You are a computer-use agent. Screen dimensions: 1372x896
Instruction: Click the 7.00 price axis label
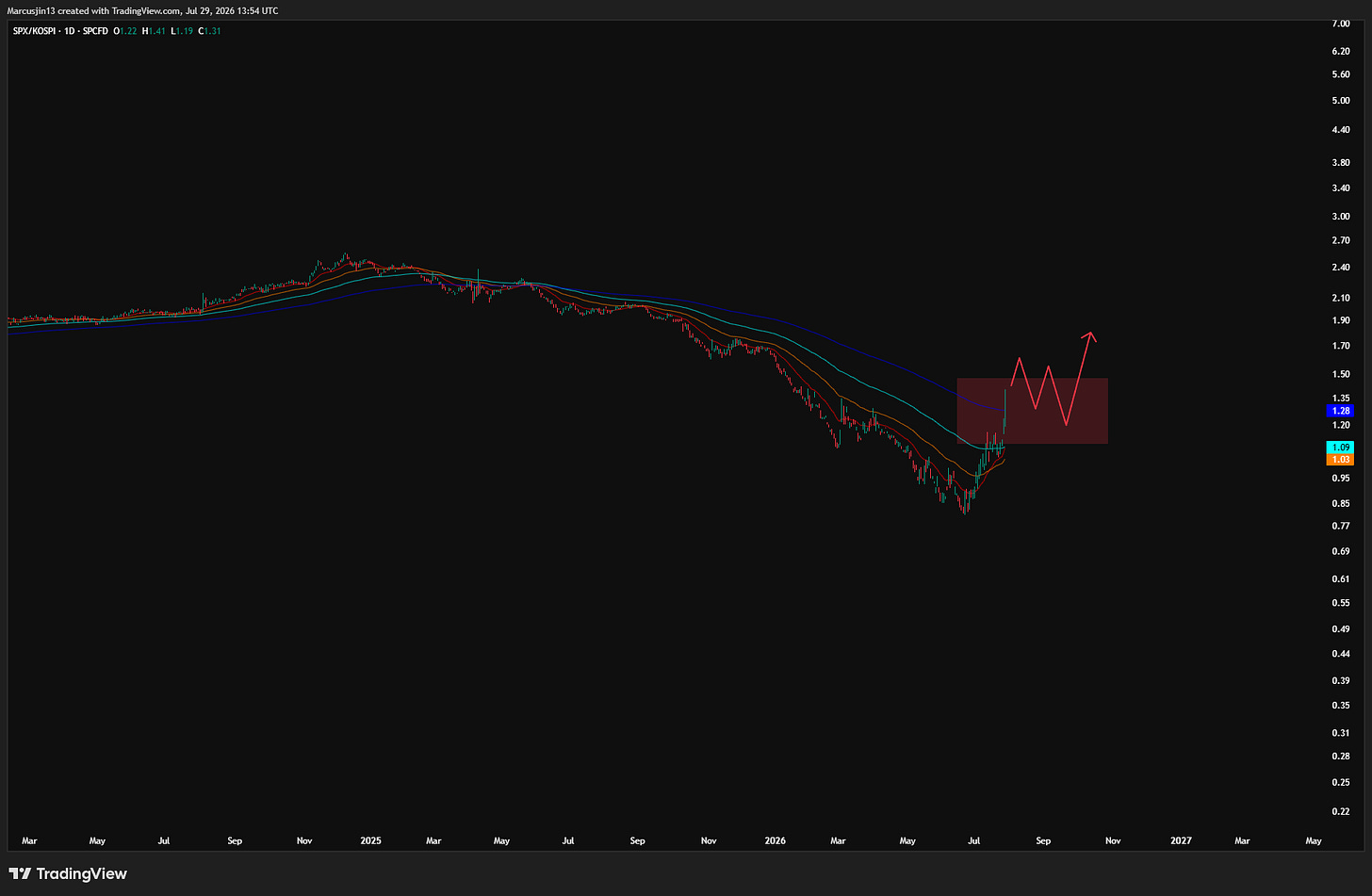click(1340, 24)
